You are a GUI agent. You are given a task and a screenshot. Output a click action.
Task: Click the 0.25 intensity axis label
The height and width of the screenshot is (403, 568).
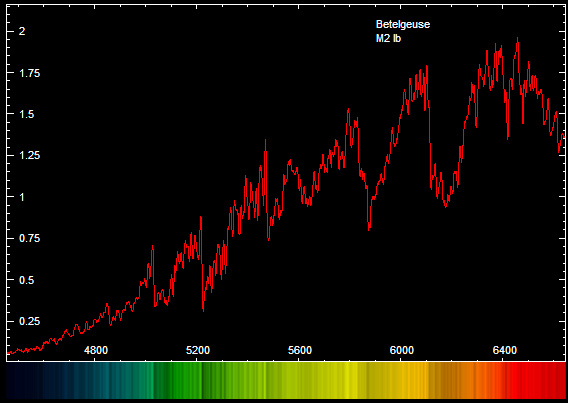(29, 322)
